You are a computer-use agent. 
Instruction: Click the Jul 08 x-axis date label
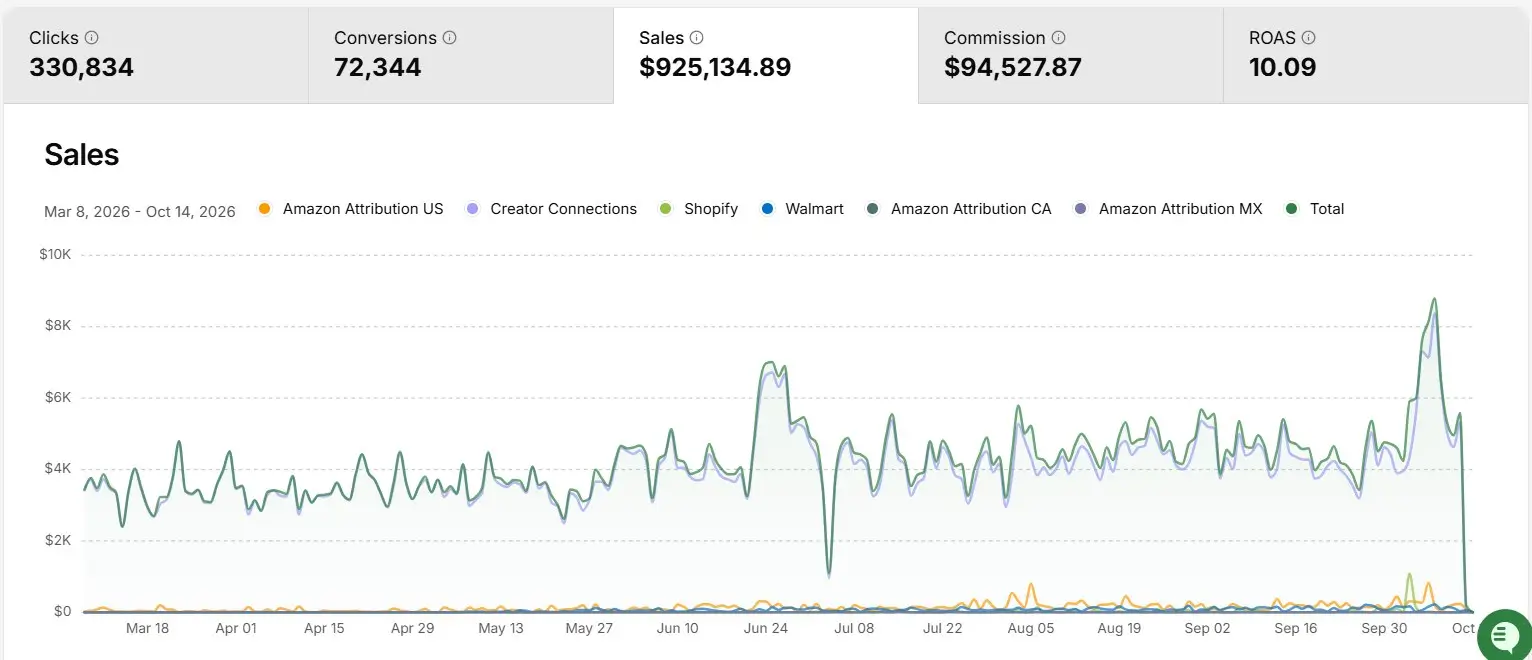point(854,628)
